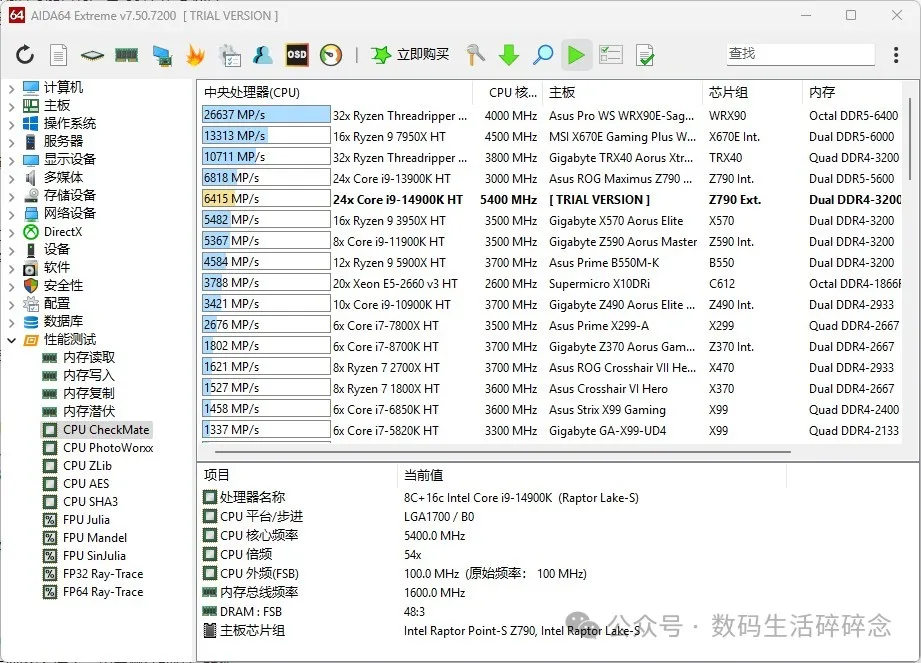Select the CPU CheckMate benchmark
Screen dimensions: 921x663
[106, 430]
